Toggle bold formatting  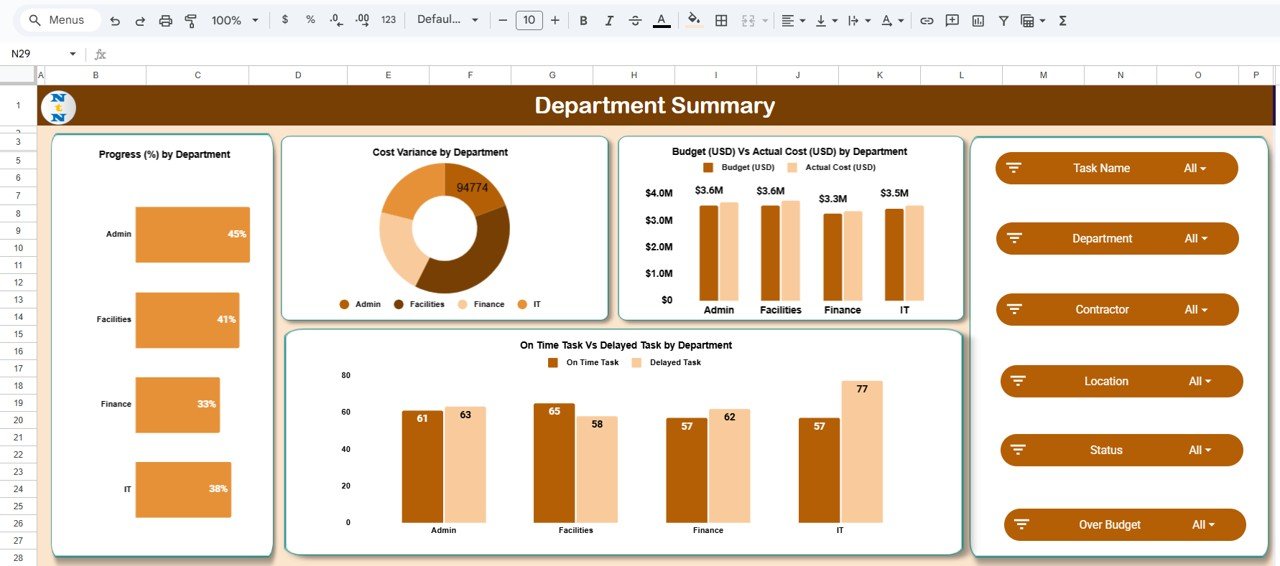583,20
